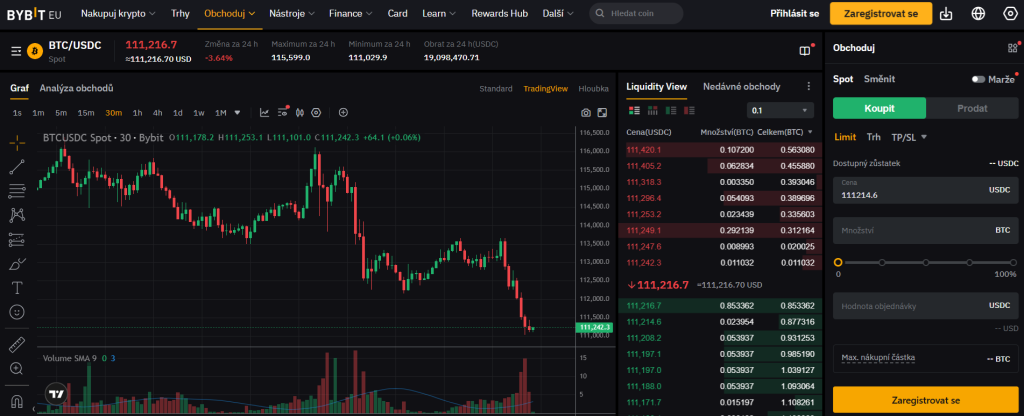Expand the Další menu
Viewport: 1024px width, 416px height.
tap(558, 13)
